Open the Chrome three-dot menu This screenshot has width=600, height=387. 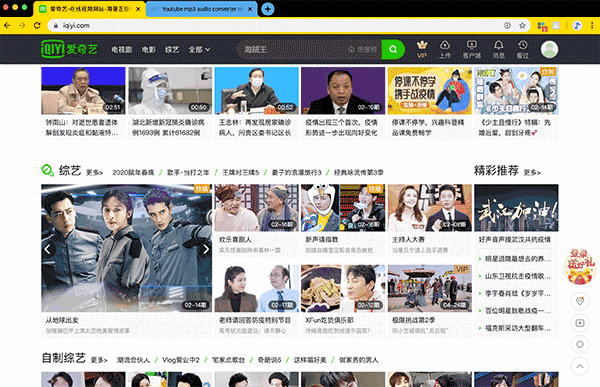(x=592, y=26)
